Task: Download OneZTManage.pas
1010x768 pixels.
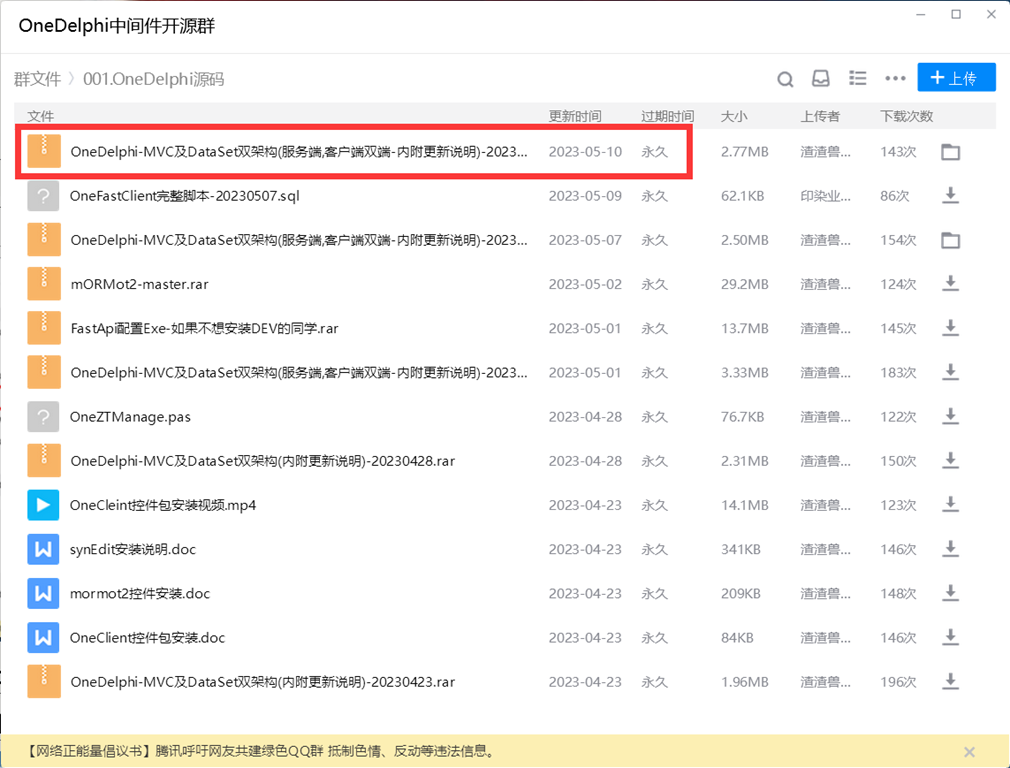Action: 950,417
